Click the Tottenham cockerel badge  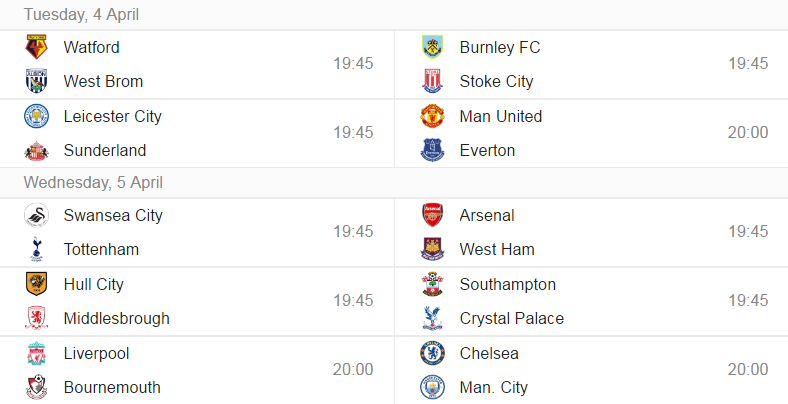pyautogui.click(x=37, y=249)
